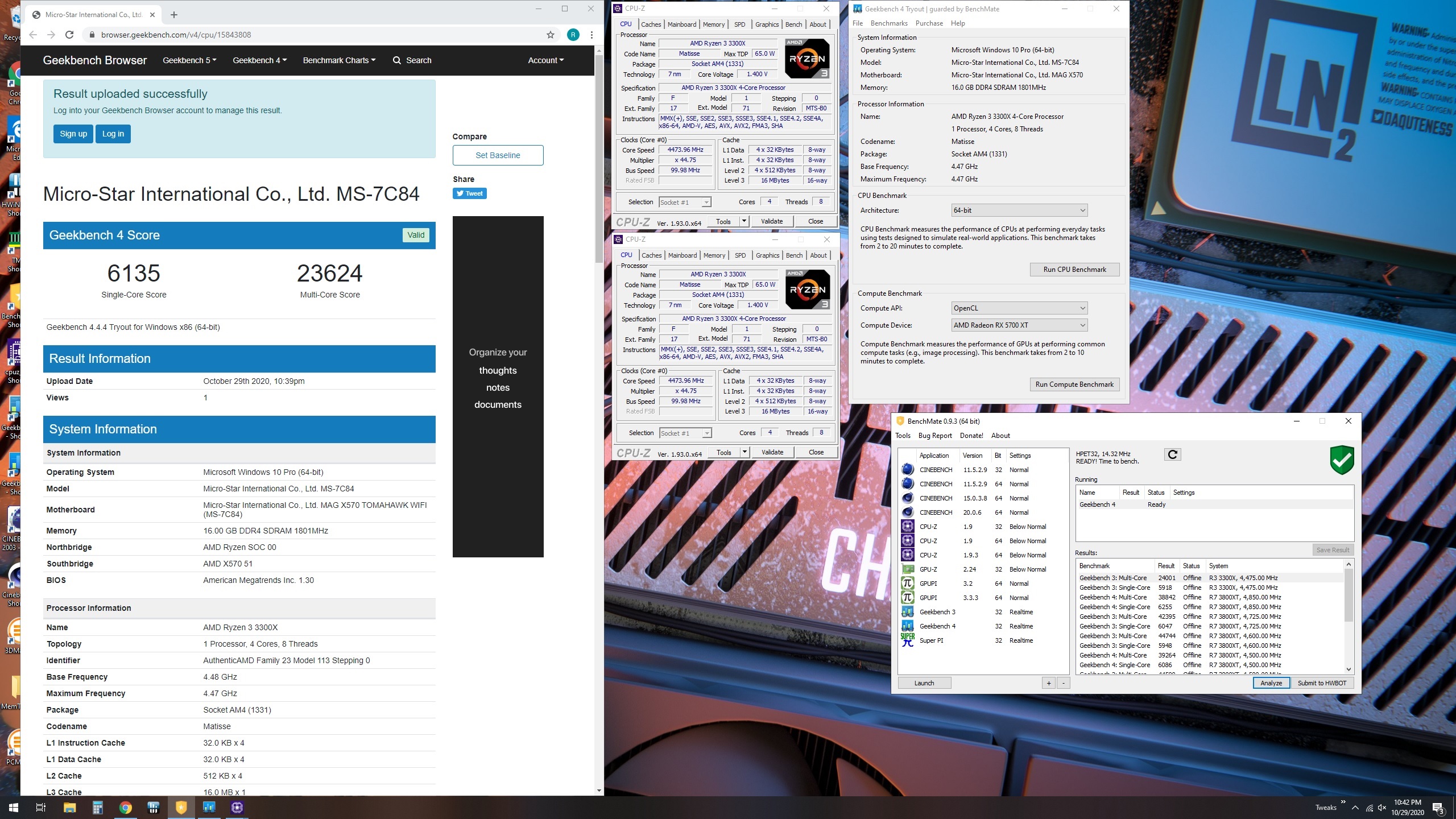
Task: Switch to Caches tab in upper CPU-Z
Action: [x=651, y=24]
